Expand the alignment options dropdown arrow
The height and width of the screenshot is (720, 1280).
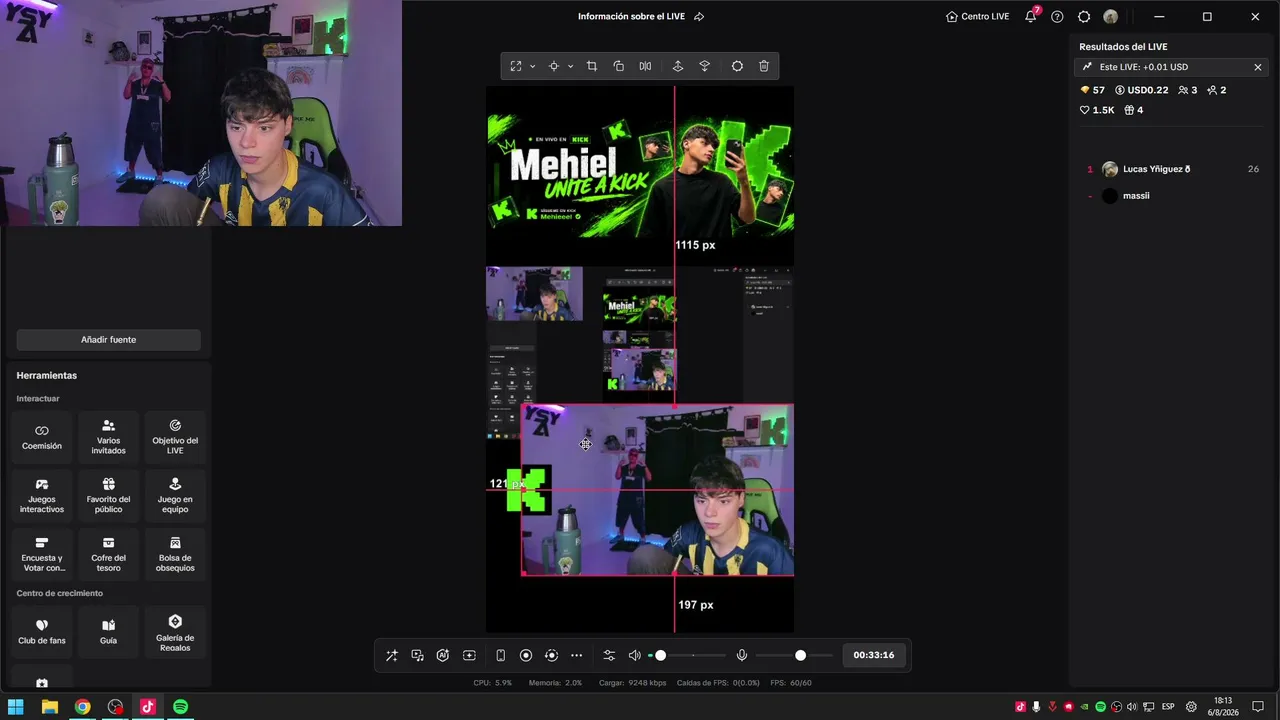pos(570,66)
